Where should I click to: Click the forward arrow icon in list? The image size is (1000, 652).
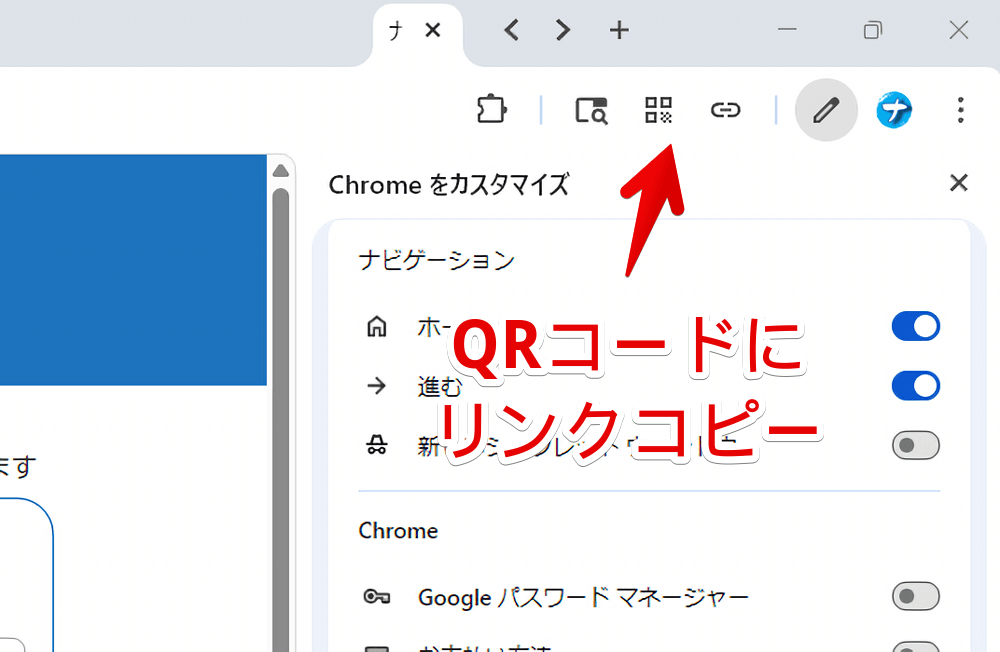click(x=376, y=385)
